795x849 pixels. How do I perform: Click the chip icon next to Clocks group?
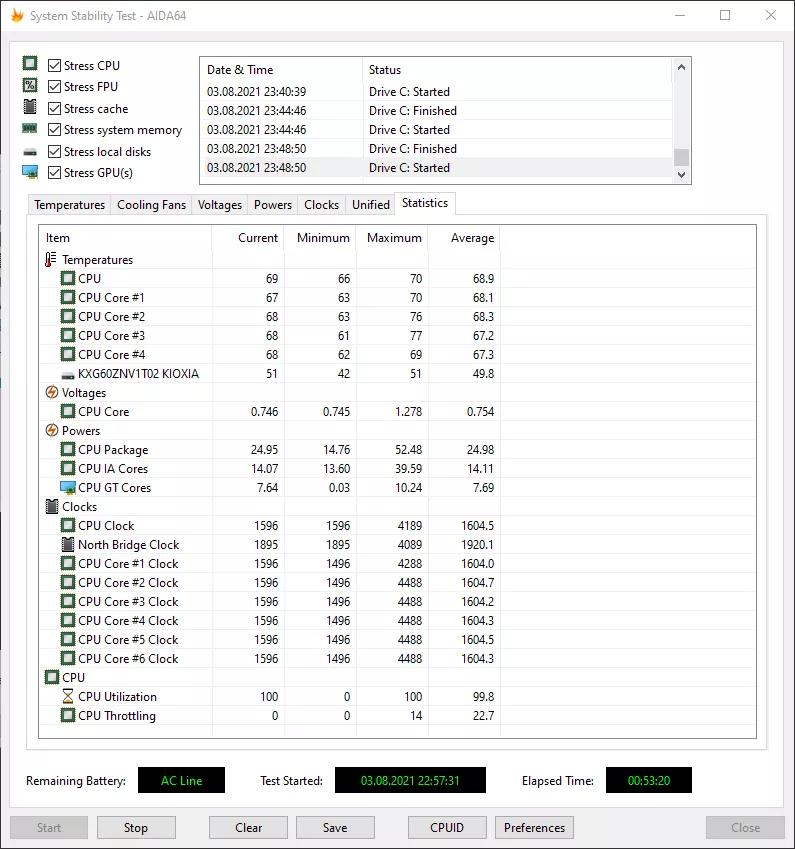(51, 506)
